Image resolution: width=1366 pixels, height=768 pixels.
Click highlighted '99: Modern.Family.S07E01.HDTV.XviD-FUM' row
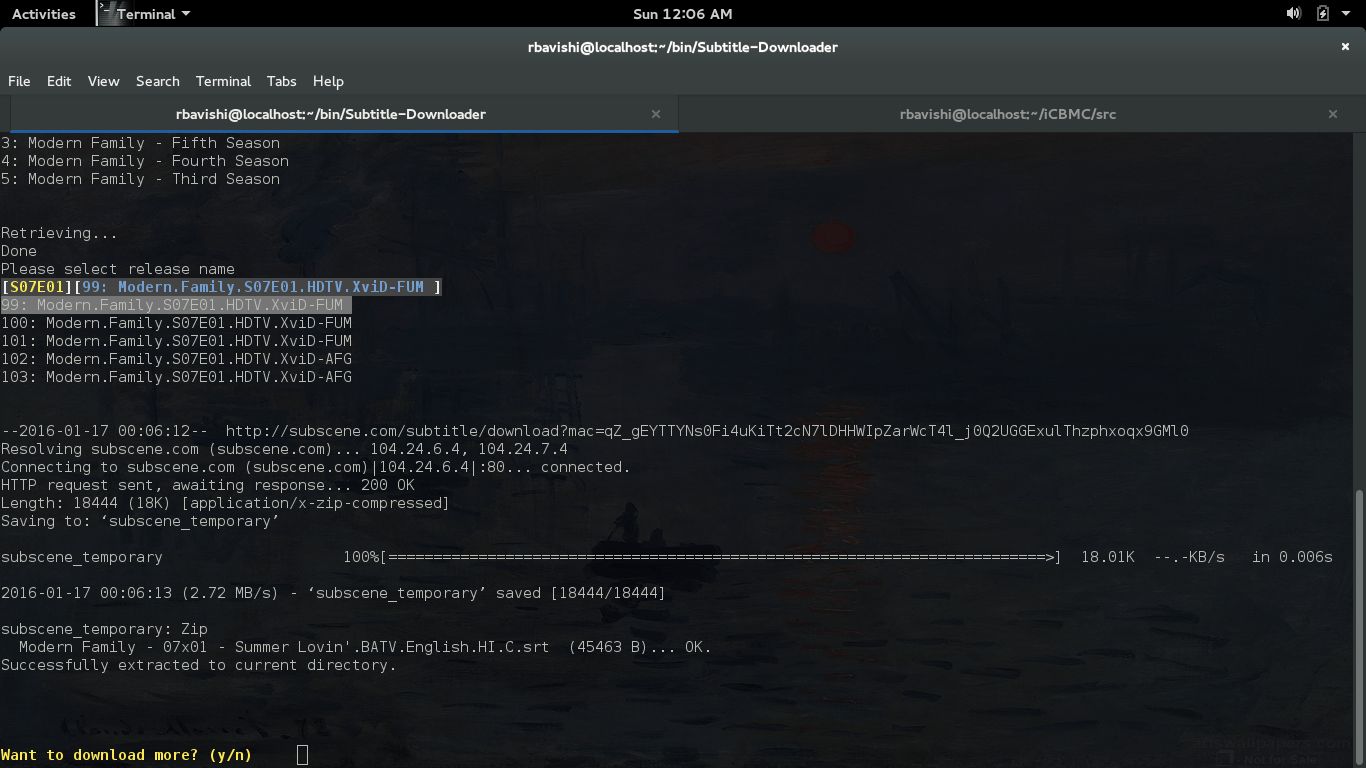pos(176,305)
